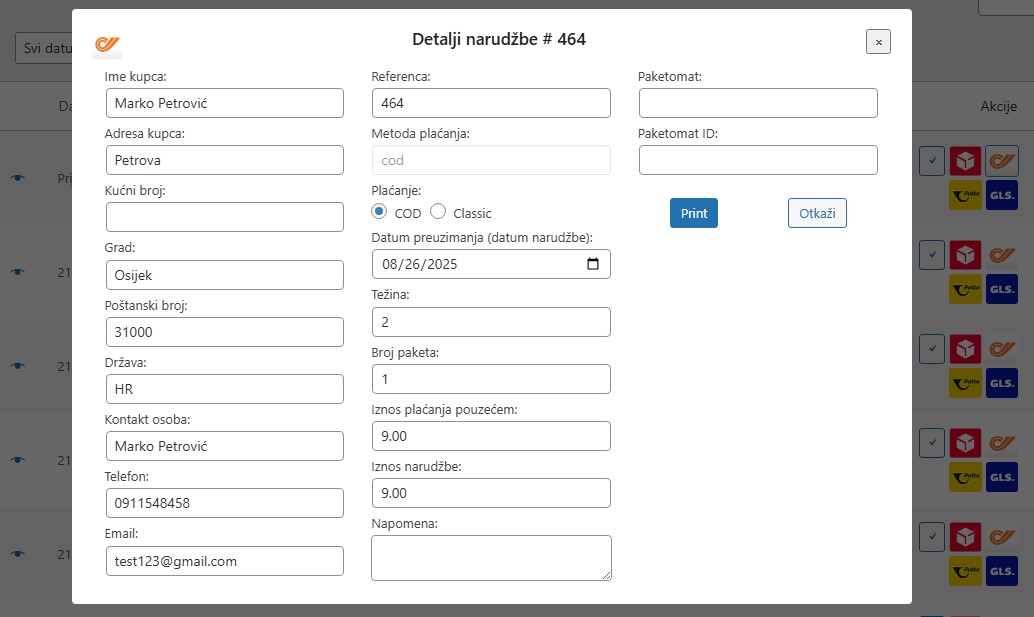Click the Overseas Express logo in modal header

point(107,45)
